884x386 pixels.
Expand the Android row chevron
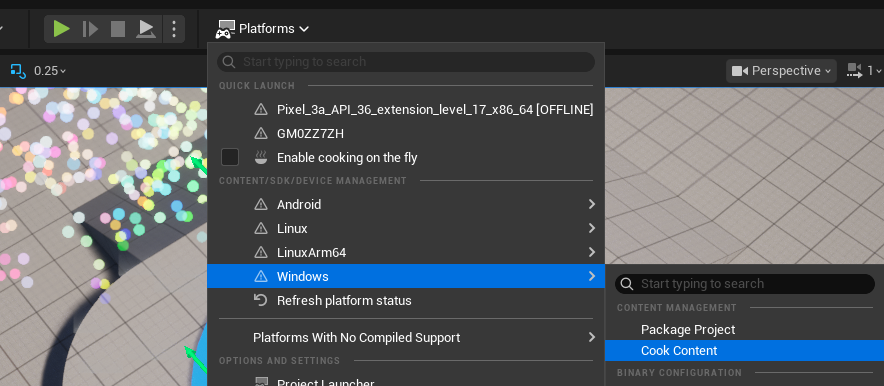pos(591,204)
